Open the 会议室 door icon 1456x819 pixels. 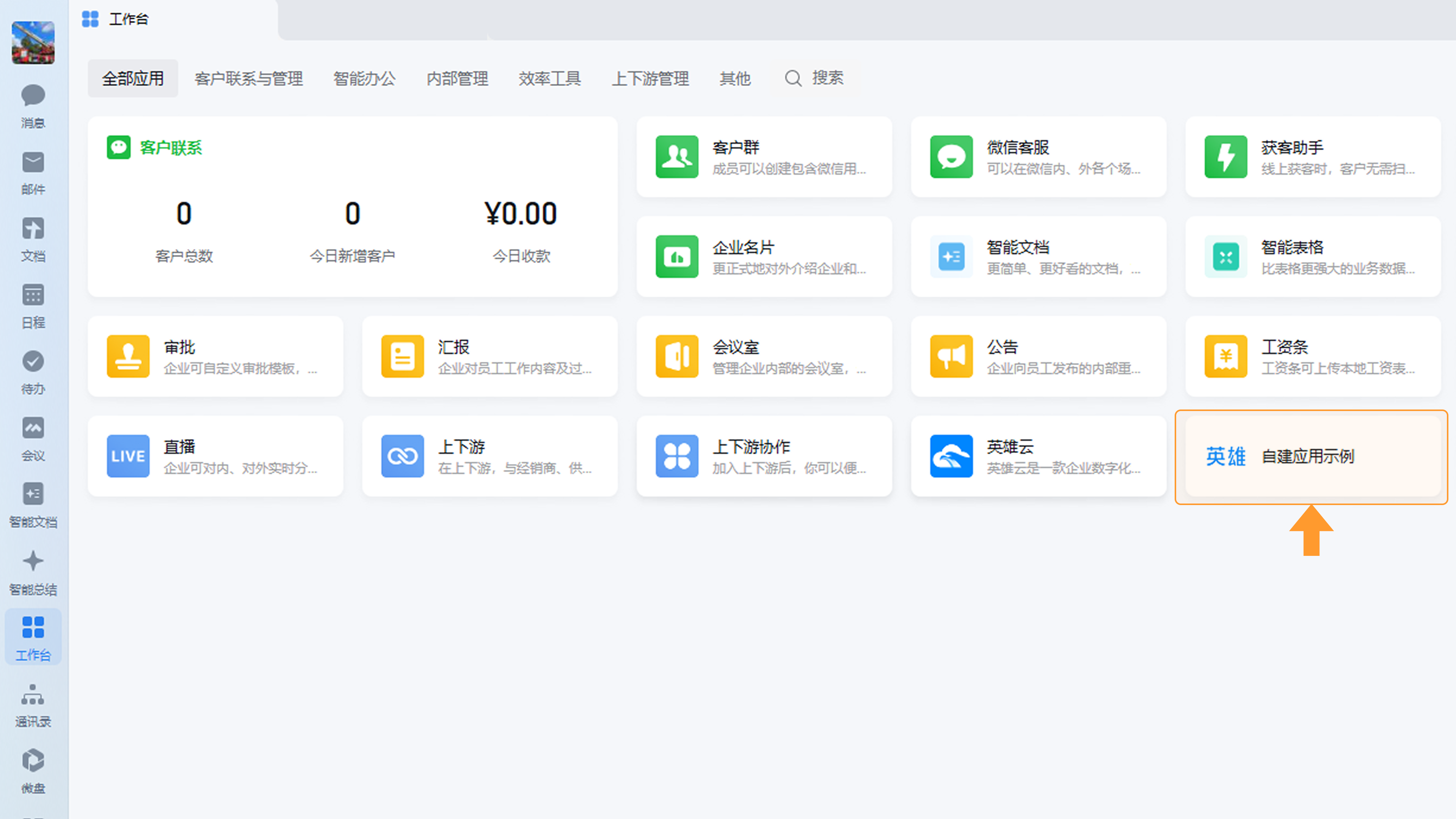676,356
